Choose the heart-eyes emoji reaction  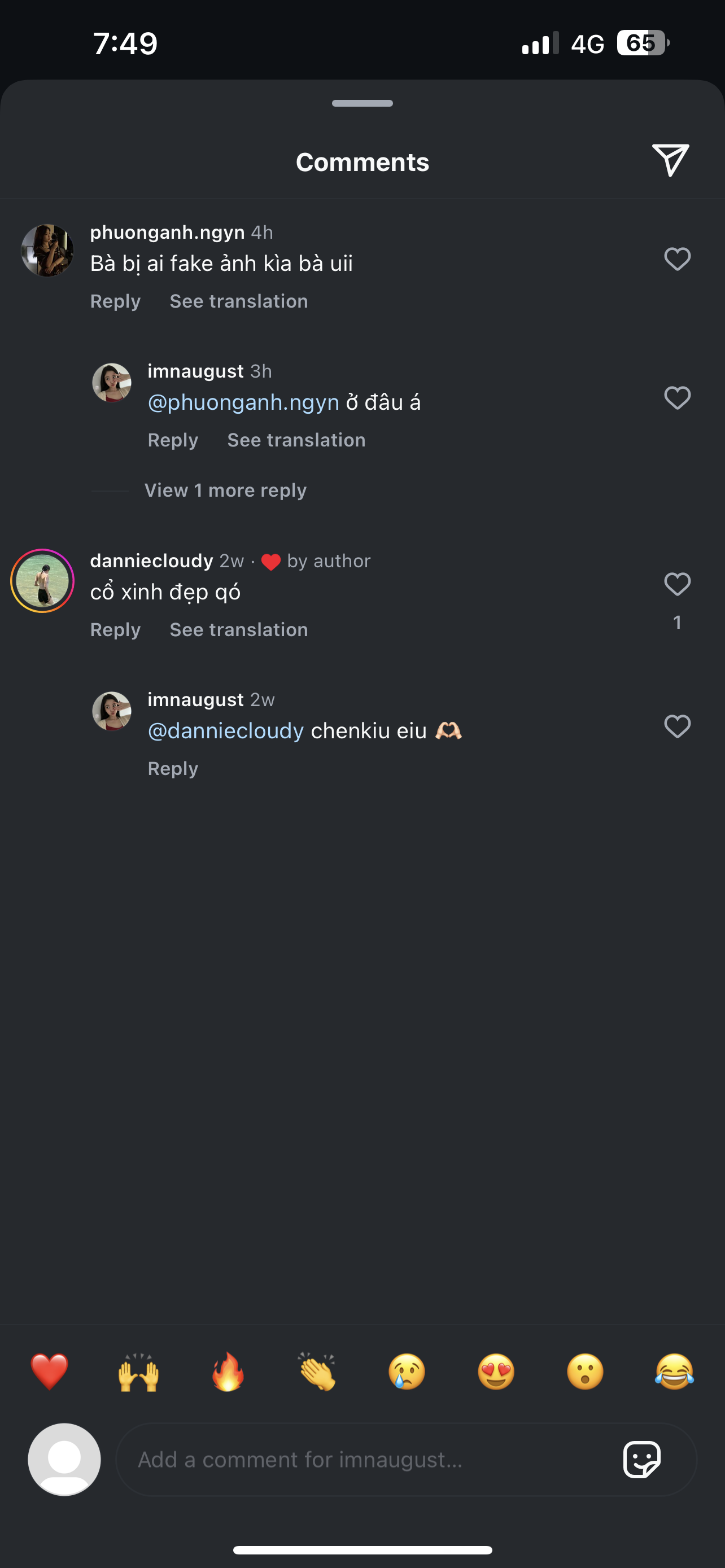click(x=496, y=1372)
